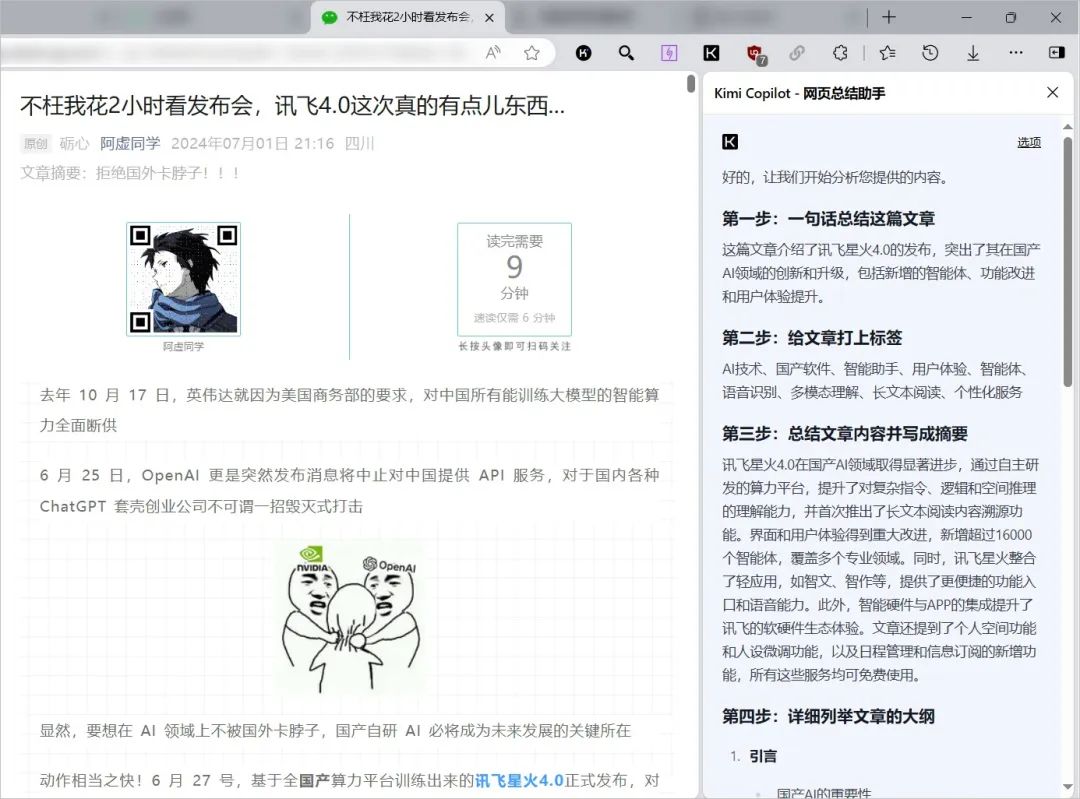Image resolution: width=1080 pixels, height=799 pixels.
Task: Click the Kimi panel scroll-down arrow
Action: pyautogui.click(x=1068, y=787)
